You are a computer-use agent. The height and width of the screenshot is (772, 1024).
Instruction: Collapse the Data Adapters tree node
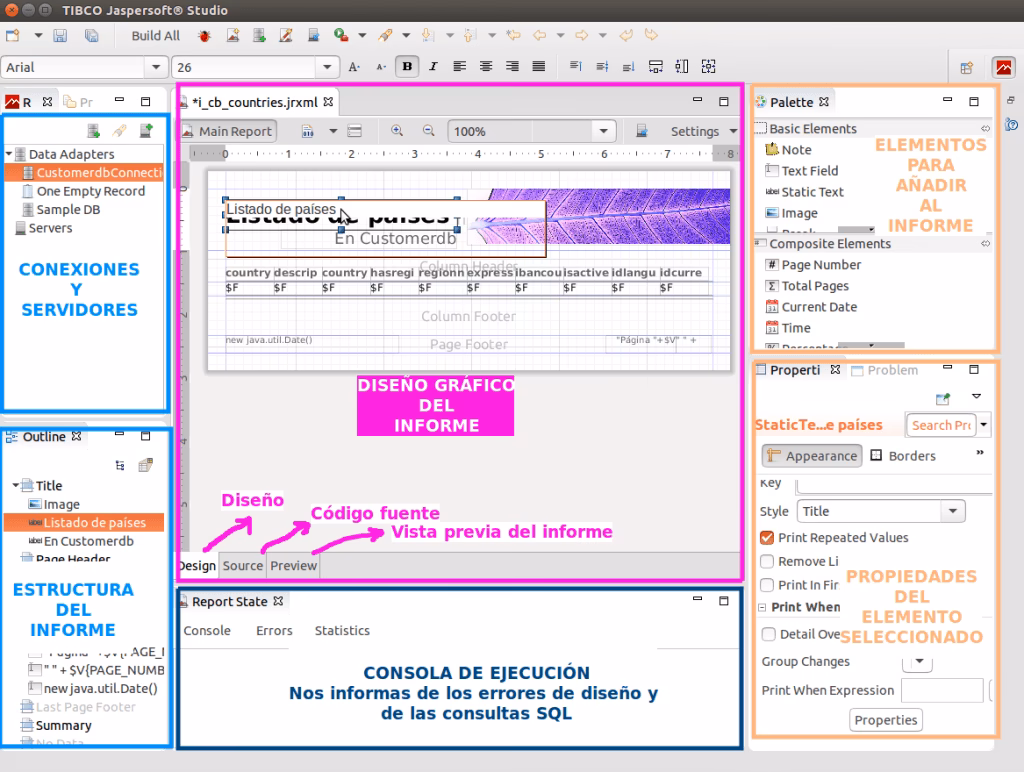pos(9,155)
